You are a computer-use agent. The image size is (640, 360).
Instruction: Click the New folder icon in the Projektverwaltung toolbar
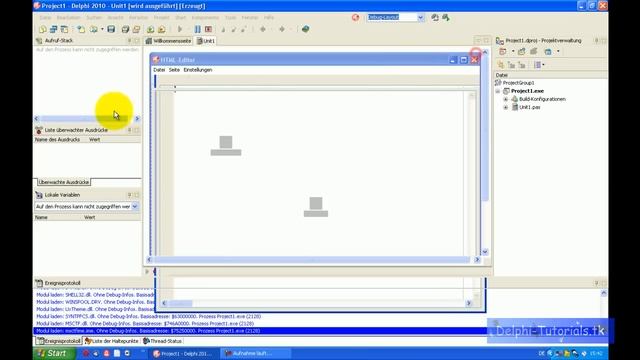click(x=522, y=52)
